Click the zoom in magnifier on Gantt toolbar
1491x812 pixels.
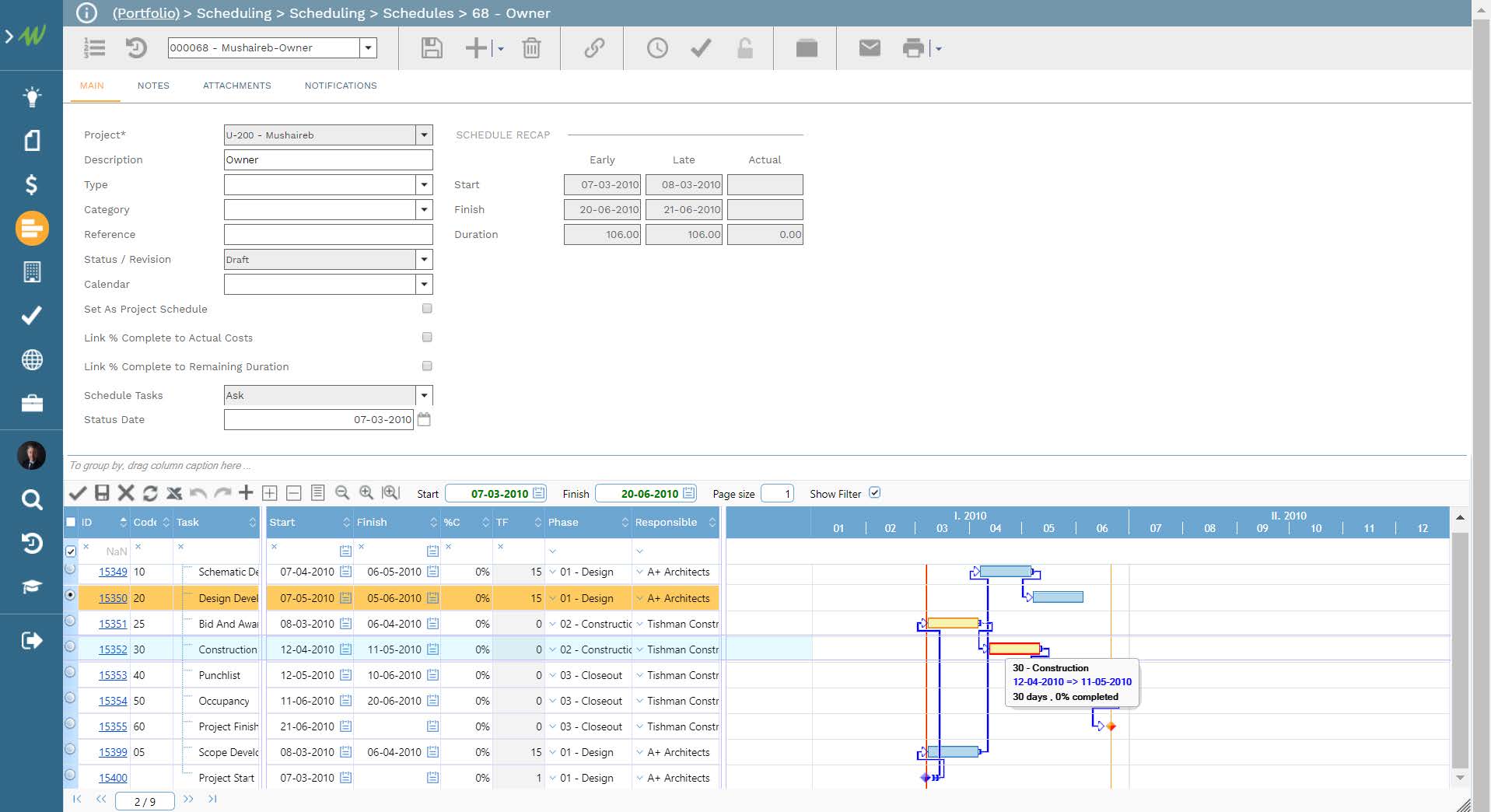click(366, 493)
